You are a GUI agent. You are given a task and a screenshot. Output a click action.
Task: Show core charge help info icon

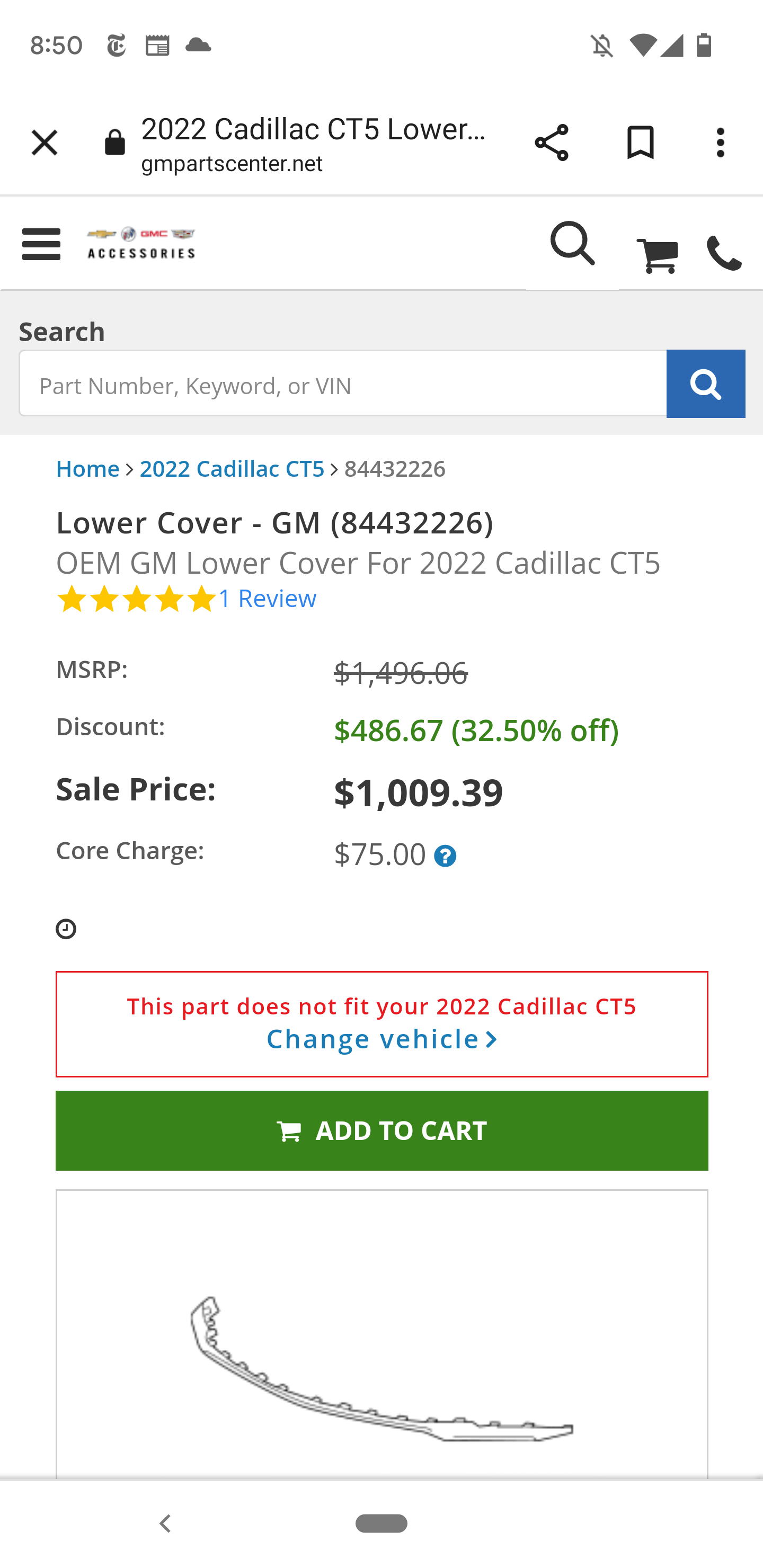[x=445, y=857]
